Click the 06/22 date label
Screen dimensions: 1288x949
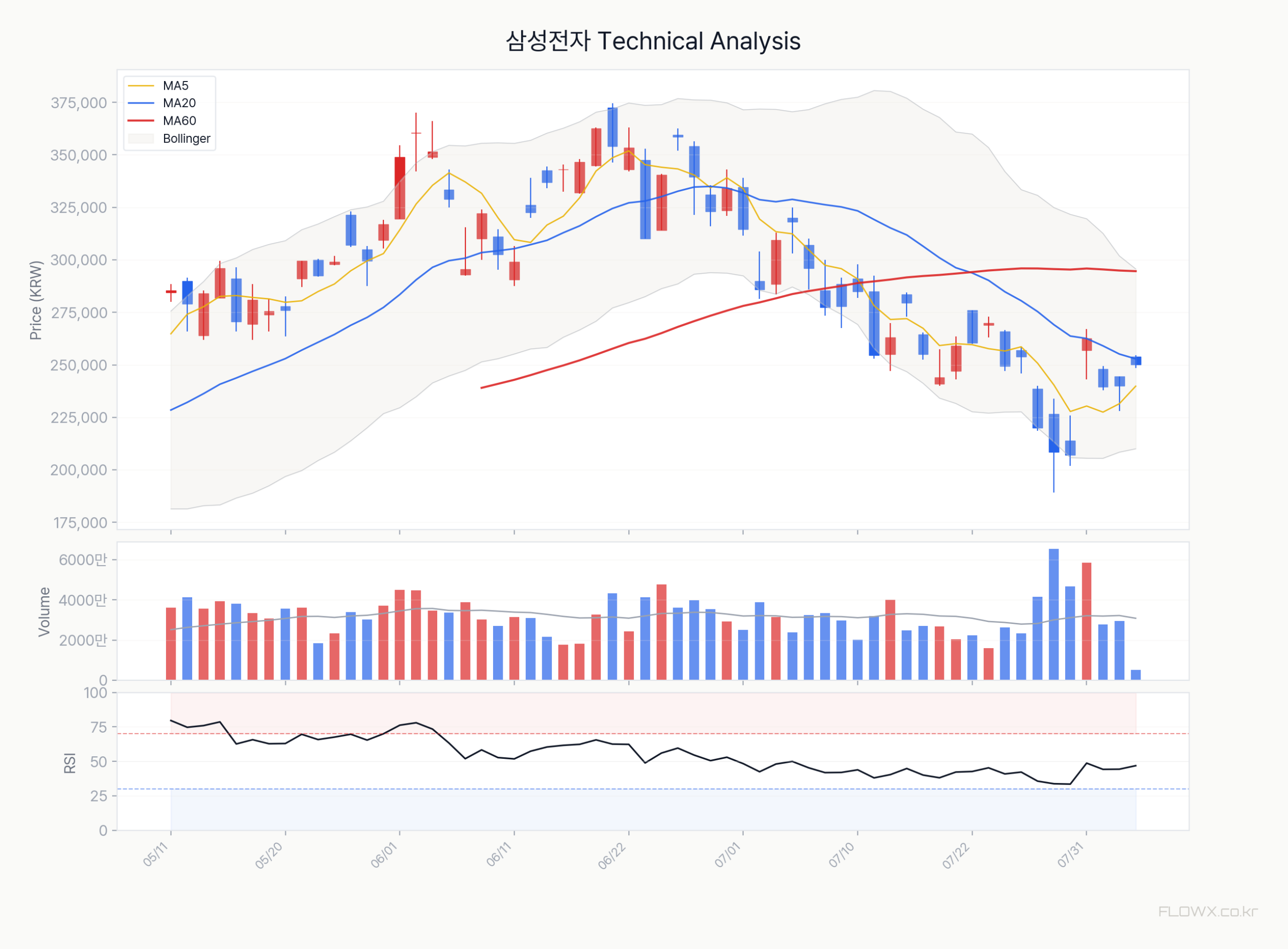tap(612, 856)
